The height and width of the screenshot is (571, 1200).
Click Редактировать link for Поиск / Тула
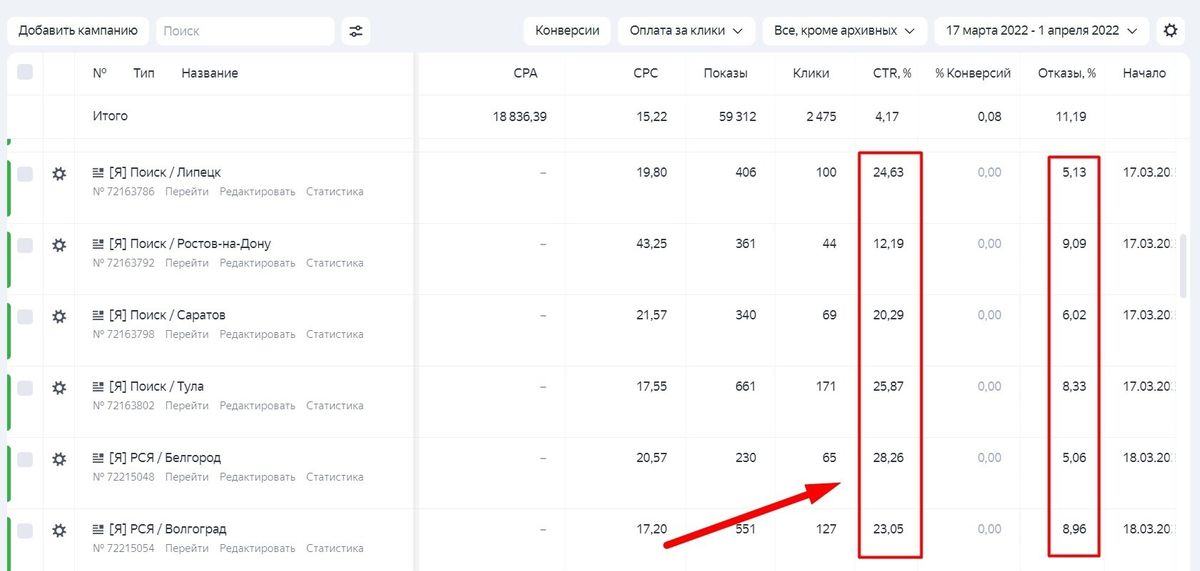(x=258, y=405)
